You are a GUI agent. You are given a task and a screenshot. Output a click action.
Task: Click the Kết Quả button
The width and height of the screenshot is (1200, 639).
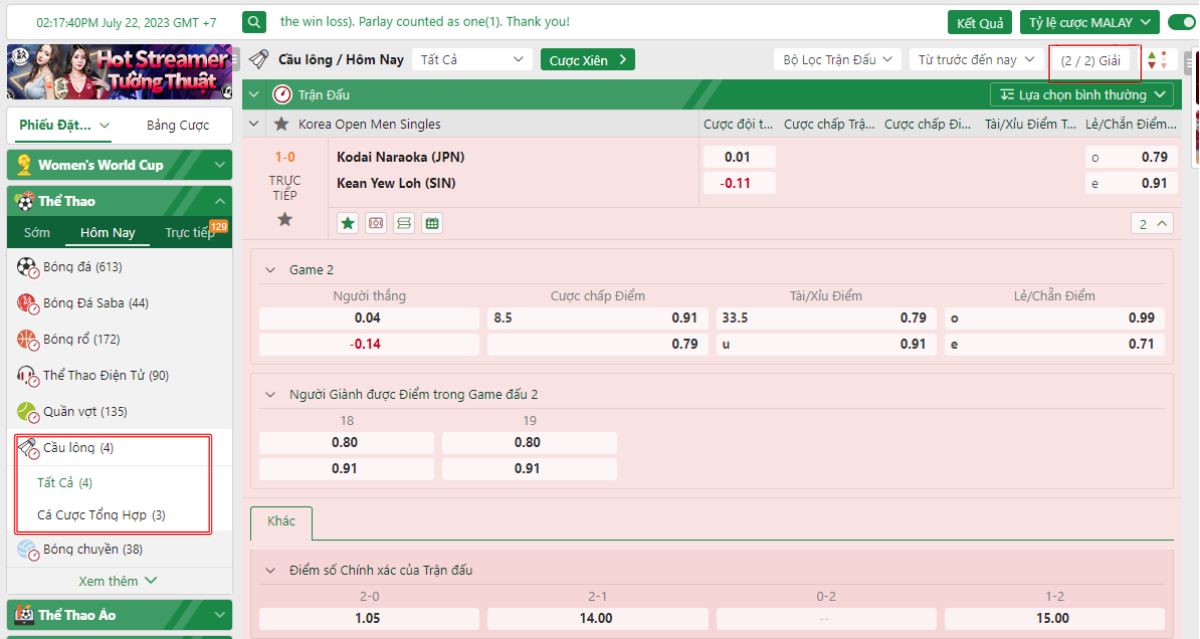979,23
